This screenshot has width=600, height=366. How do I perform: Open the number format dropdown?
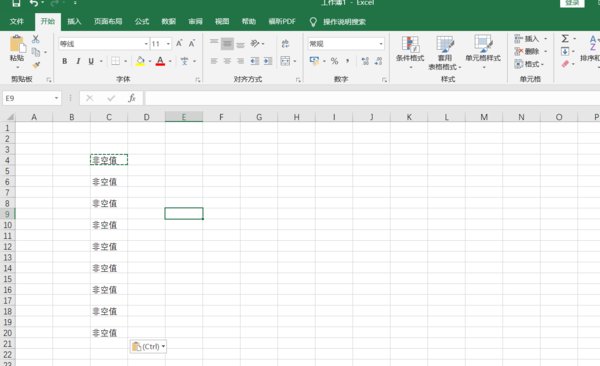pyautogui.click(x=381, y=44)
